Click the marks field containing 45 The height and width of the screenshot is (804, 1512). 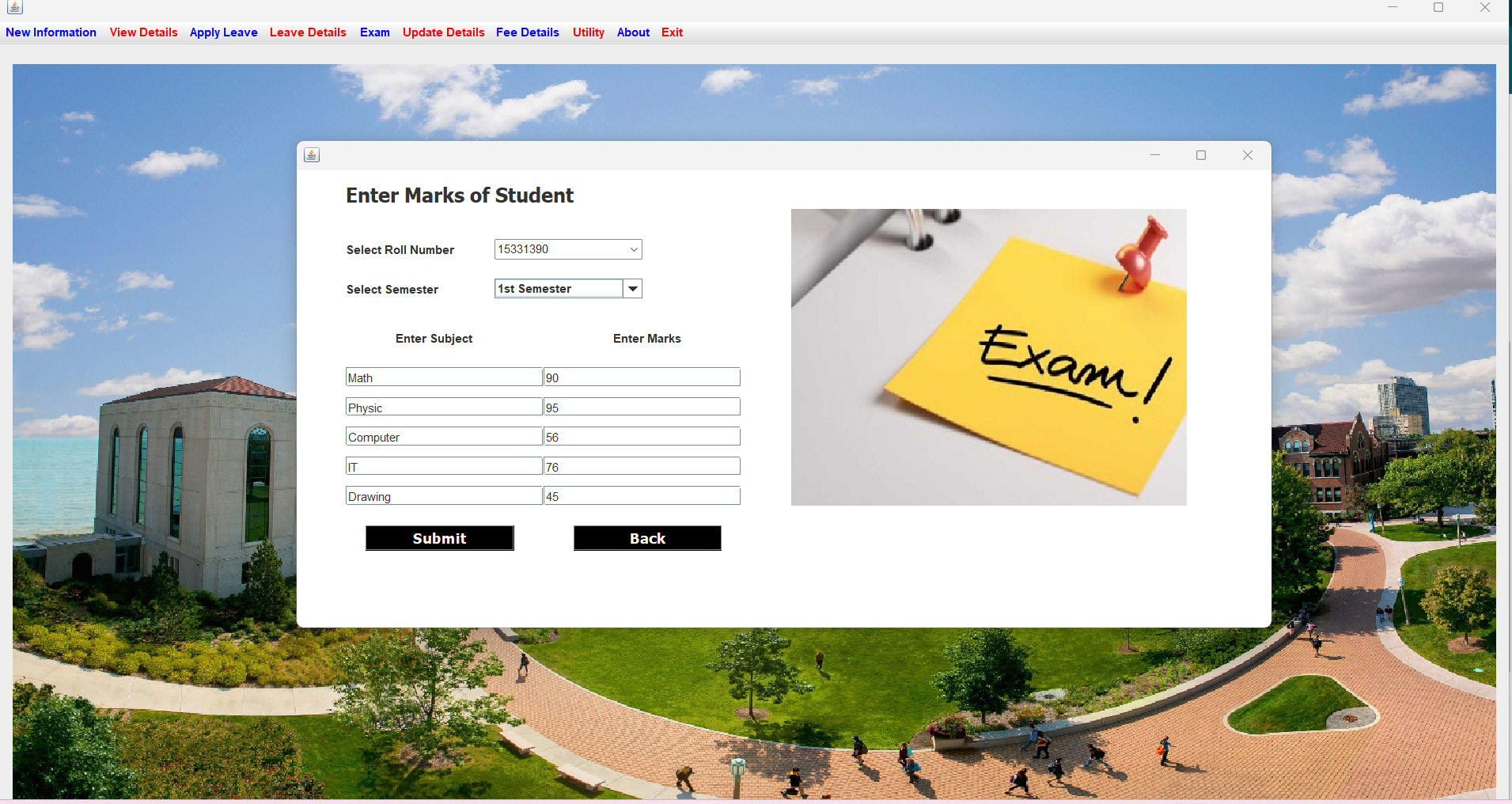tap(641, 495)
